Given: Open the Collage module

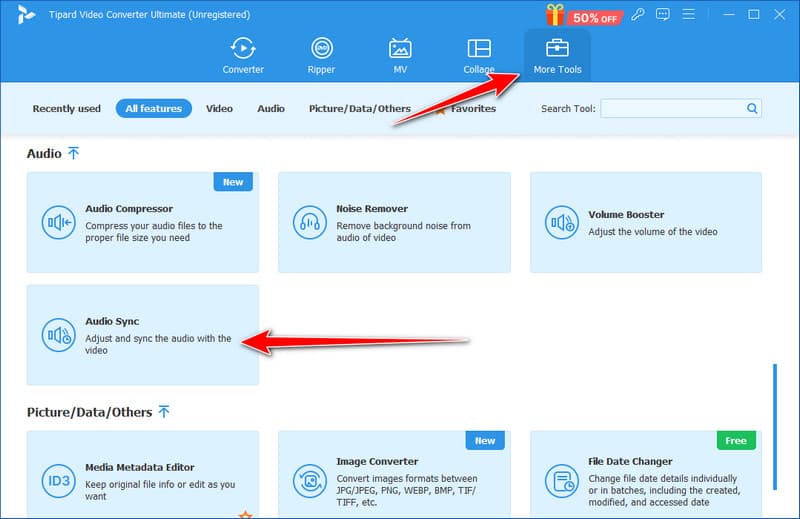Looking at the screenshot, I should (479, 56).
